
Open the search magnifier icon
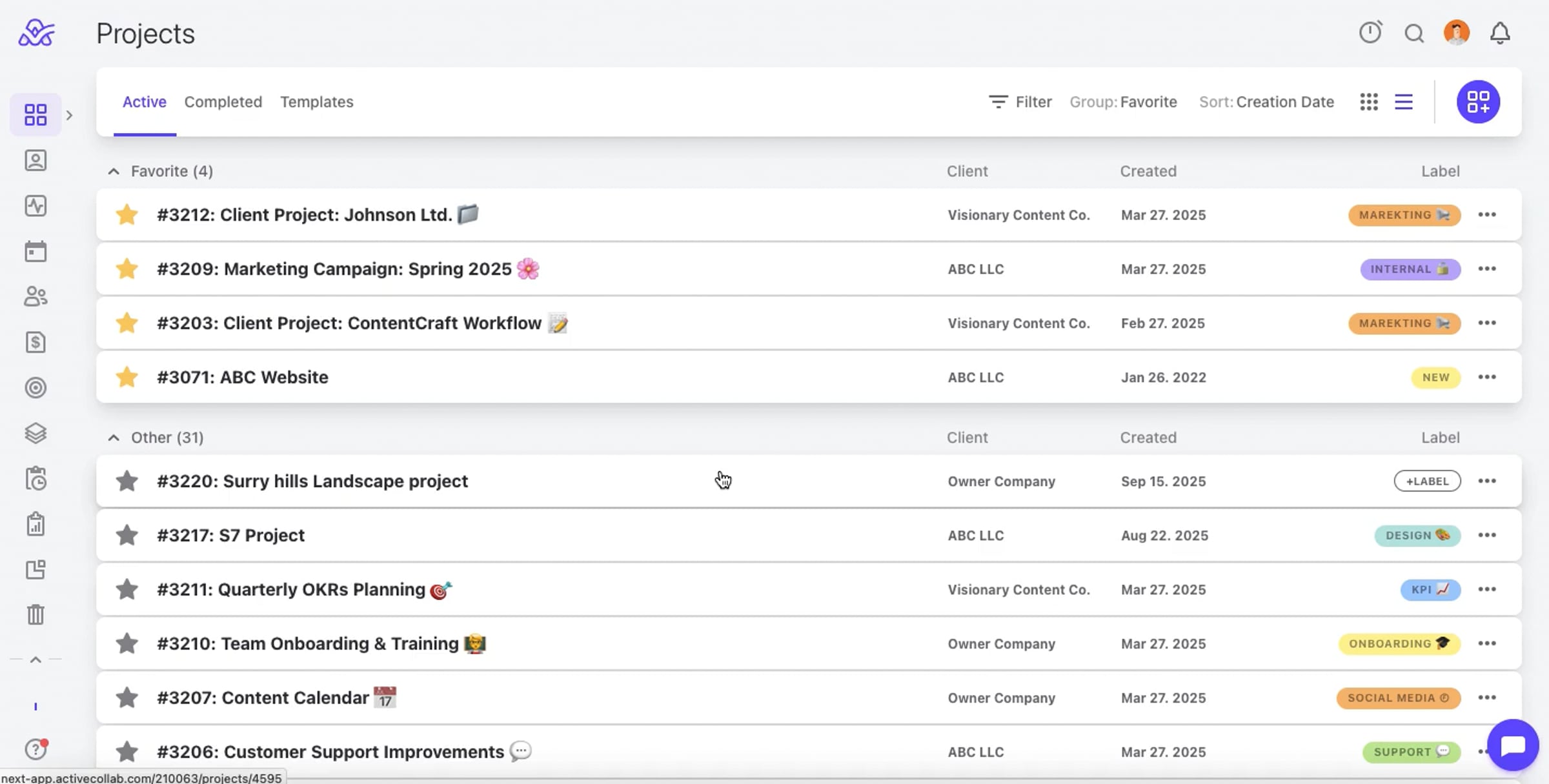point(1414,33)
